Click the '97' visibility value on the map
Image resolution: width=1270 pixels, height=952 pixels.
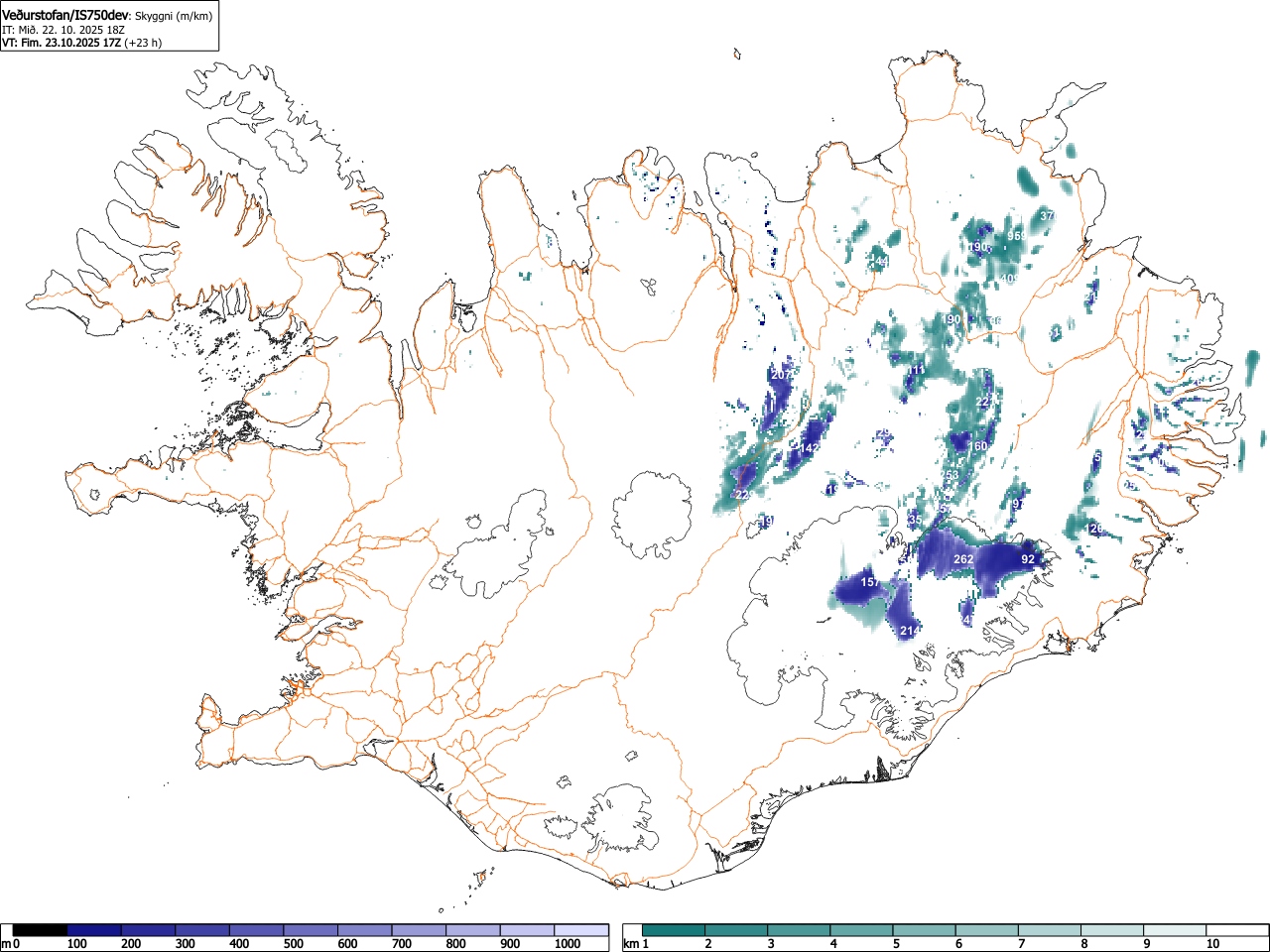[1018, 504]
